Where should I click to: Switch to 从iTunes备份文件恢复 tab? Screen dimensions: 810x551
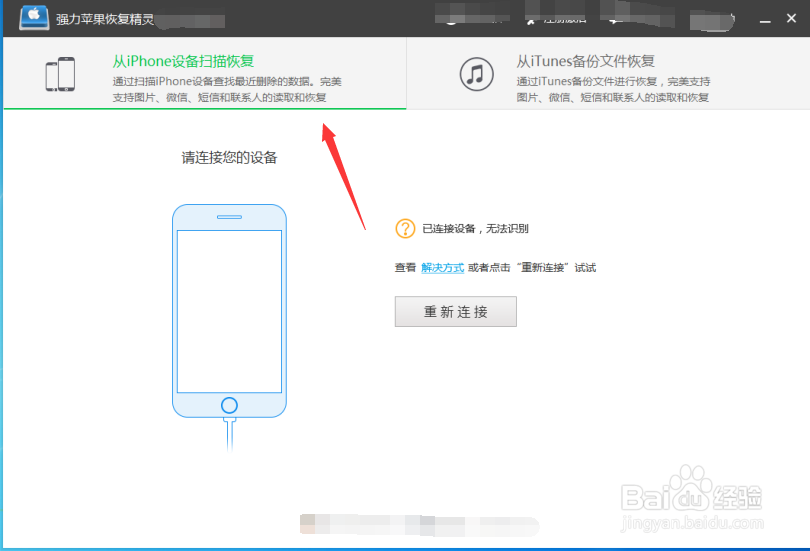click(x=608, y=73)
